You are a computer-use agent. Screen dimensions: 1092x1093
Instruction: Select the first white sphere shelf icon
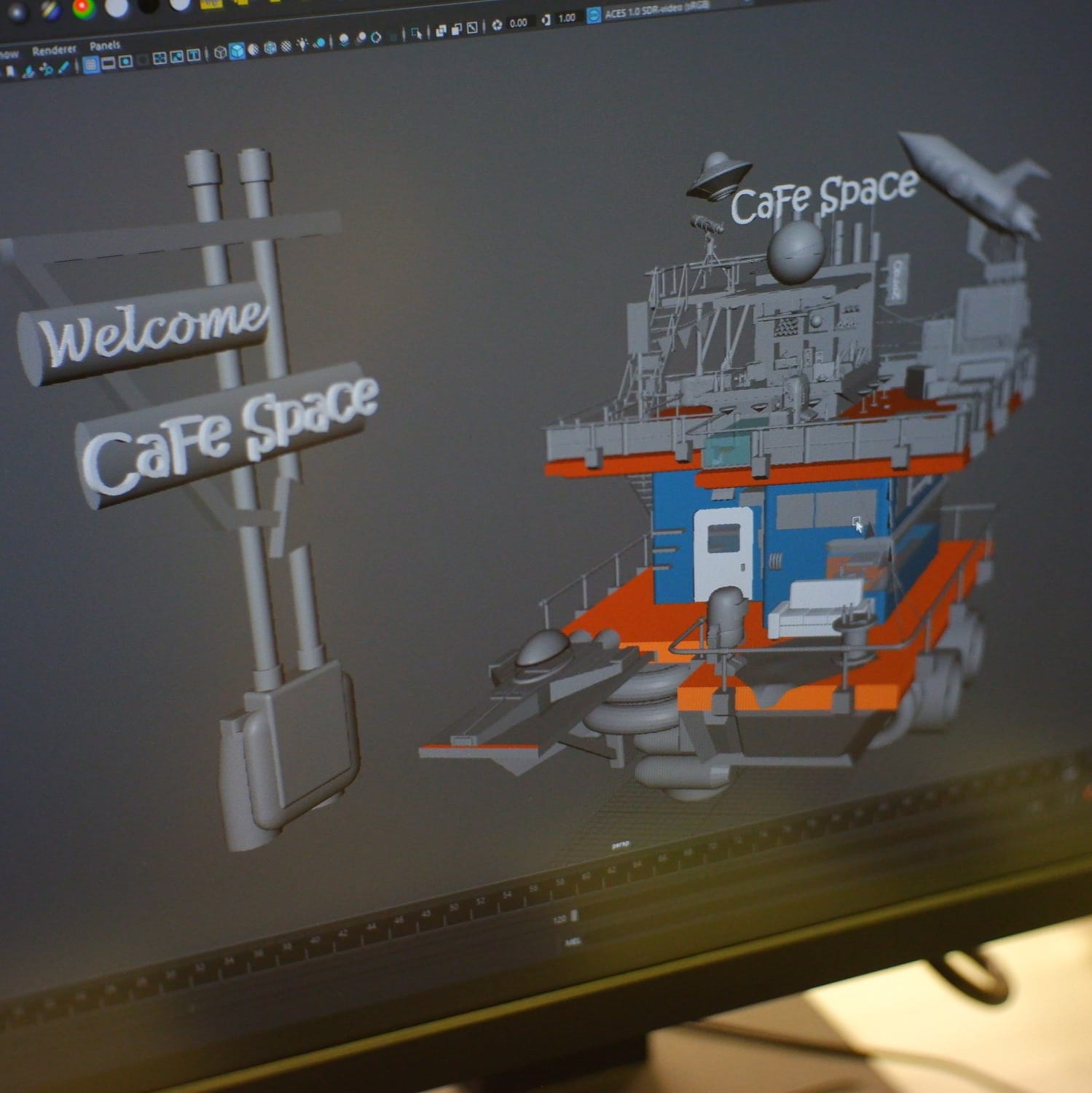pyautogui.click(x=117, y=7)
